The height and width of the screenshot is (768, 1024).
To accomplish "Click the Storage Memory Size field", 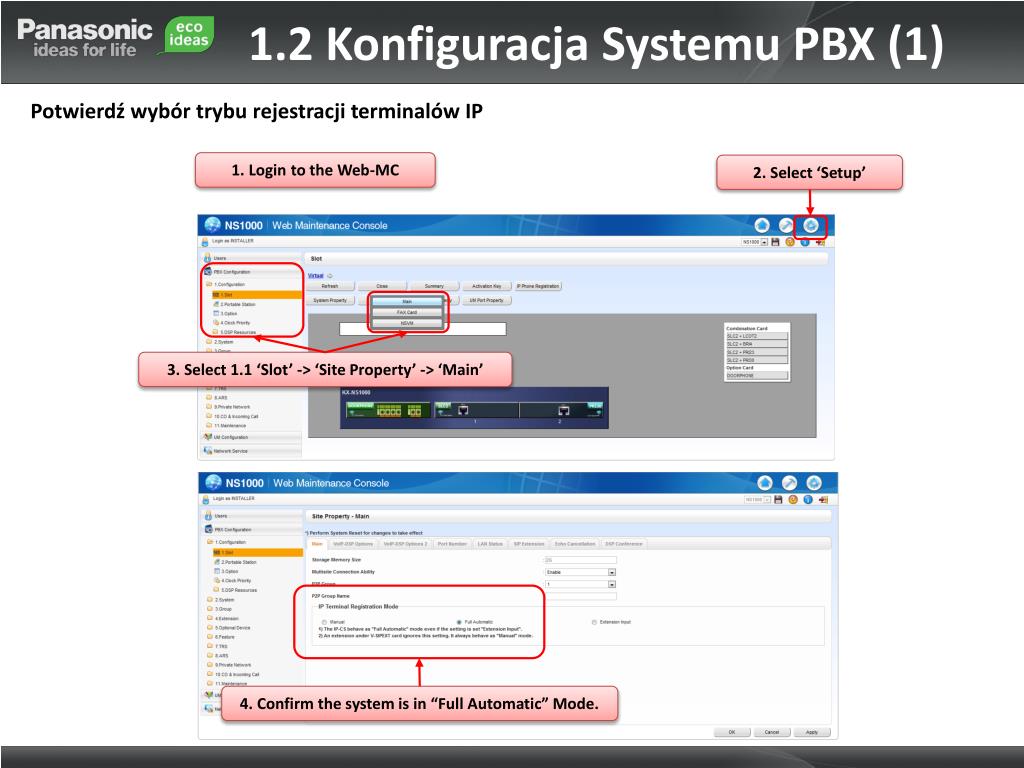I will (x=581, y=560).
